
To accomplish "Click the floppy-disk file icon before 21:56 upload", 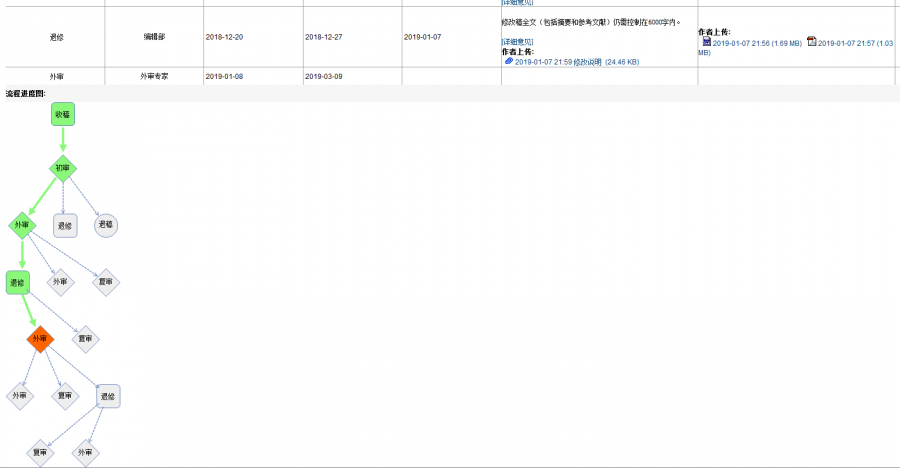I will click(x=707, y=41).
